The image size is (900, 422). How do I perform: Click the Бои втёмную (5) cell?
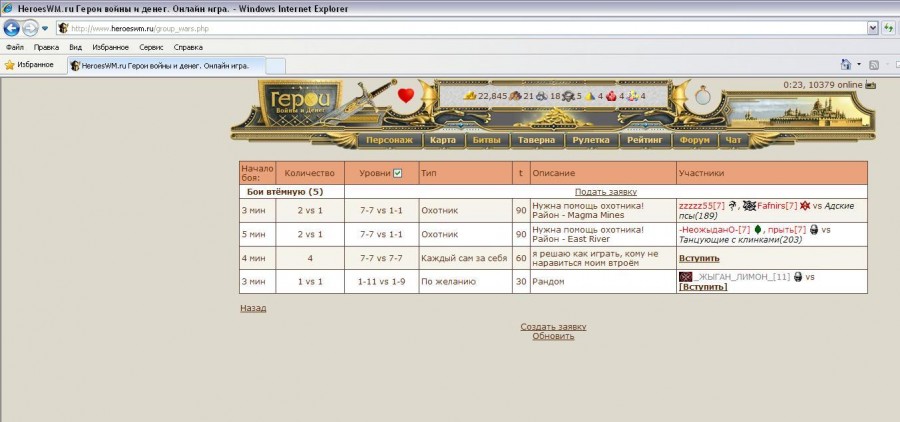point(292,192)
